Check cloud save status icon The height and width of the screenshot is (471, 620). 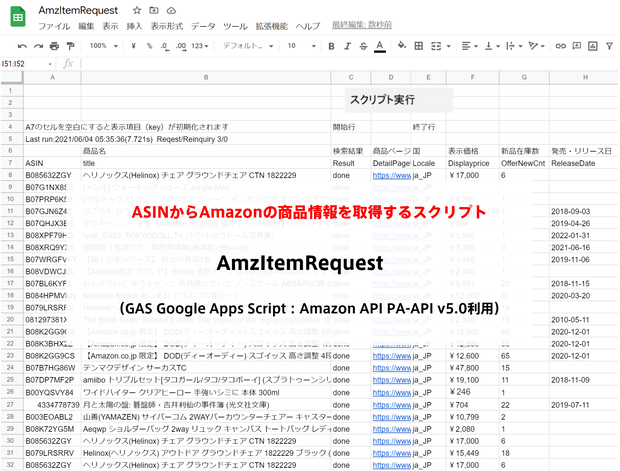coord(171,10)
